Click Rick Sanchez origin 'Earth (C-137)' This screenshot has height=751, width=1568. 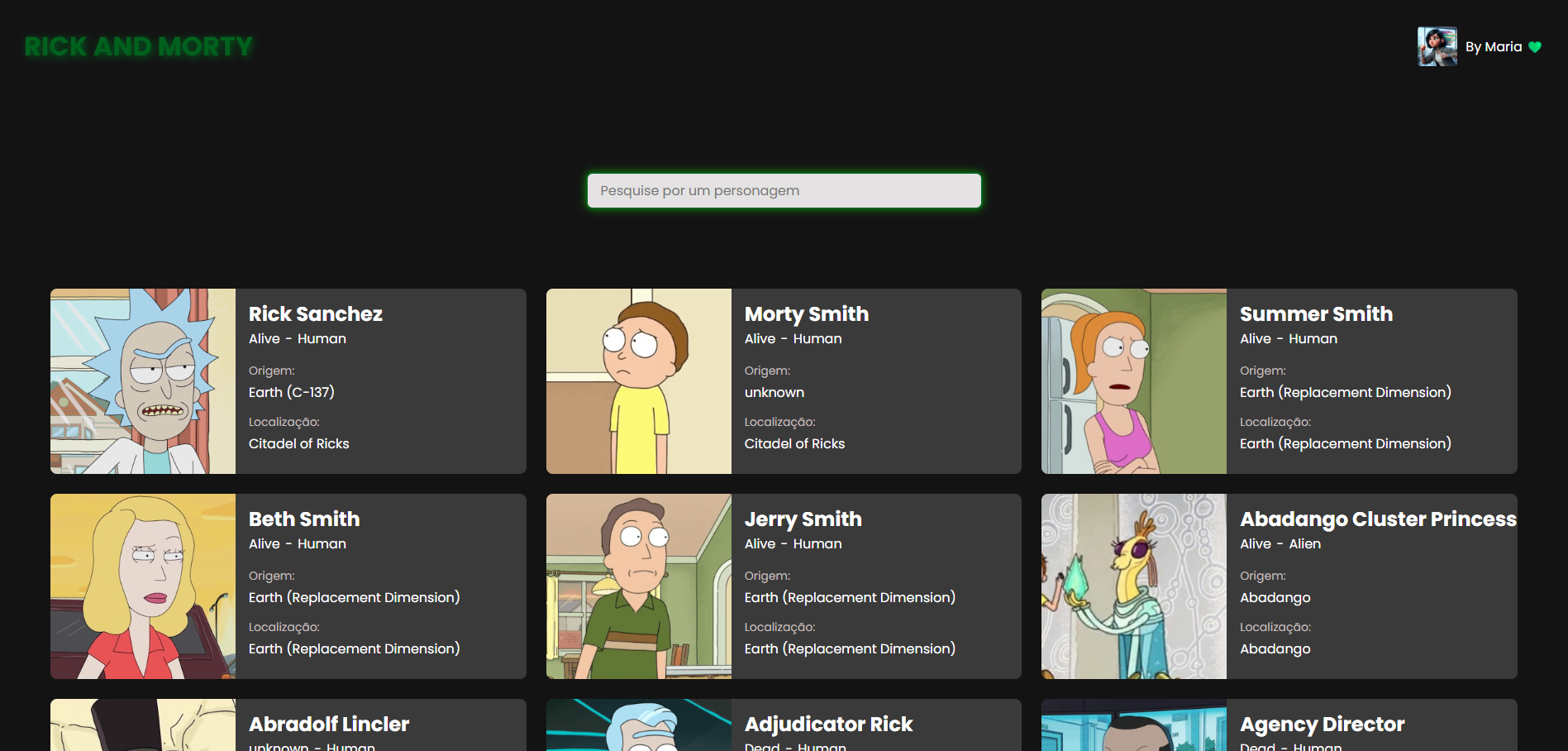pos(292,392)
